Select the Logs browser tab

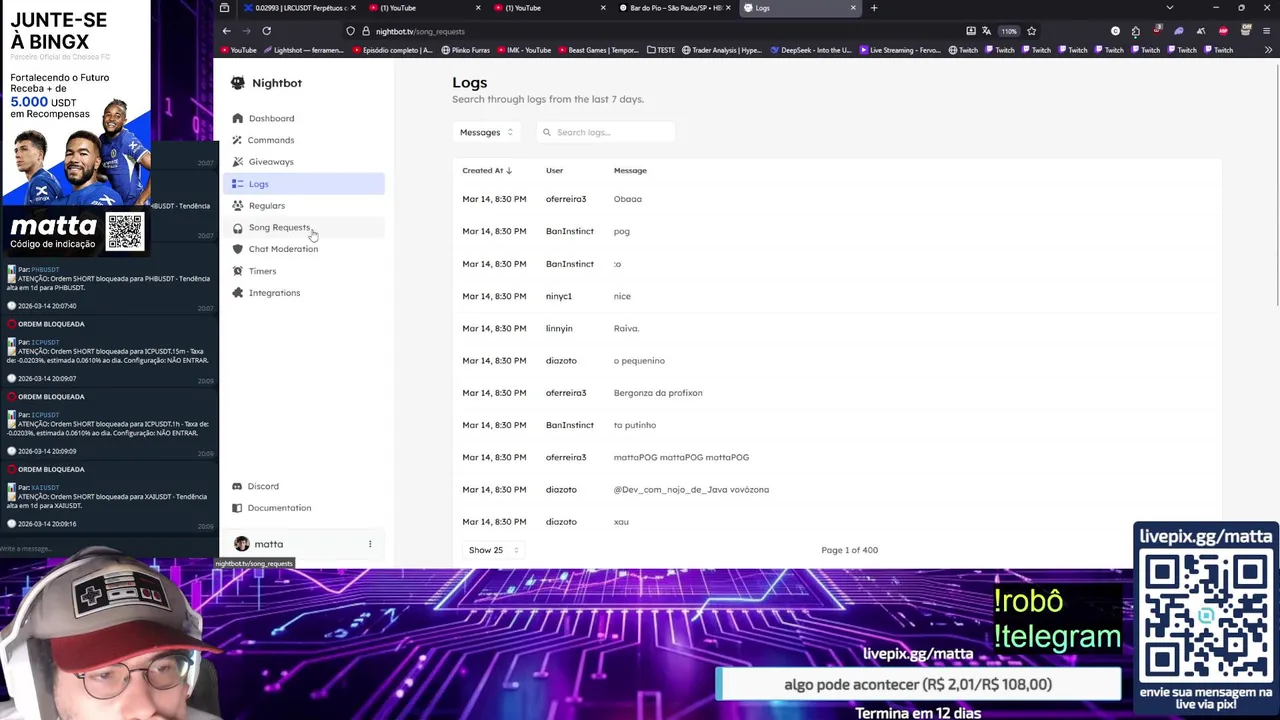point(800,8)
